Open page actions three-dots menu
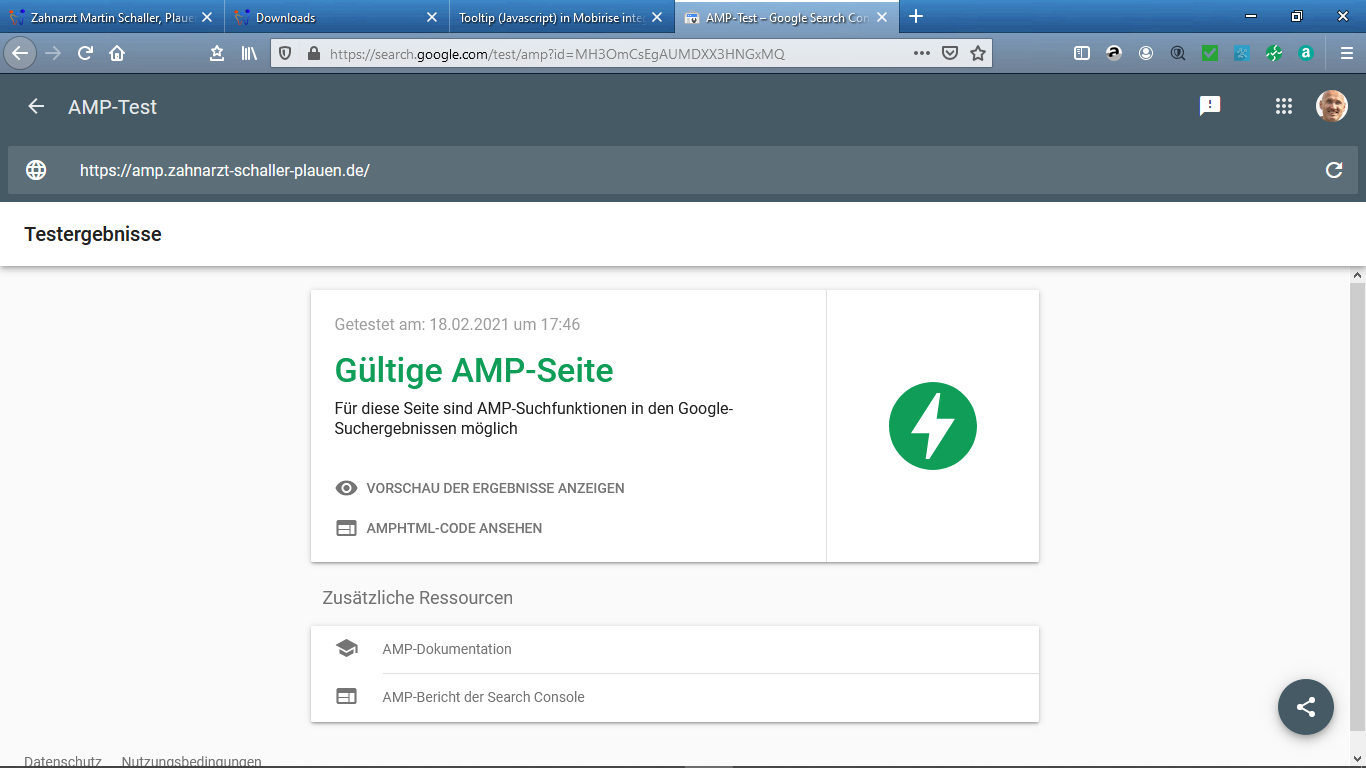 pyautogui.click(x=922, y=54)
